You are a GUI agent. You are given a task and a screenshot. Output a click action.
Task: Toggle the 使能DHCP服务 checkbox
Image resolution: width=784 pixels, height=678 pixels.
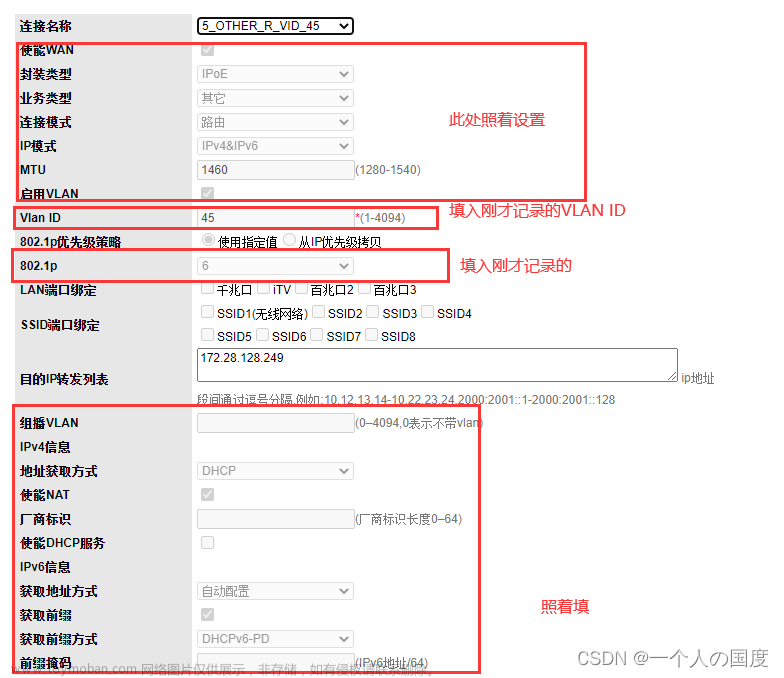208,542
